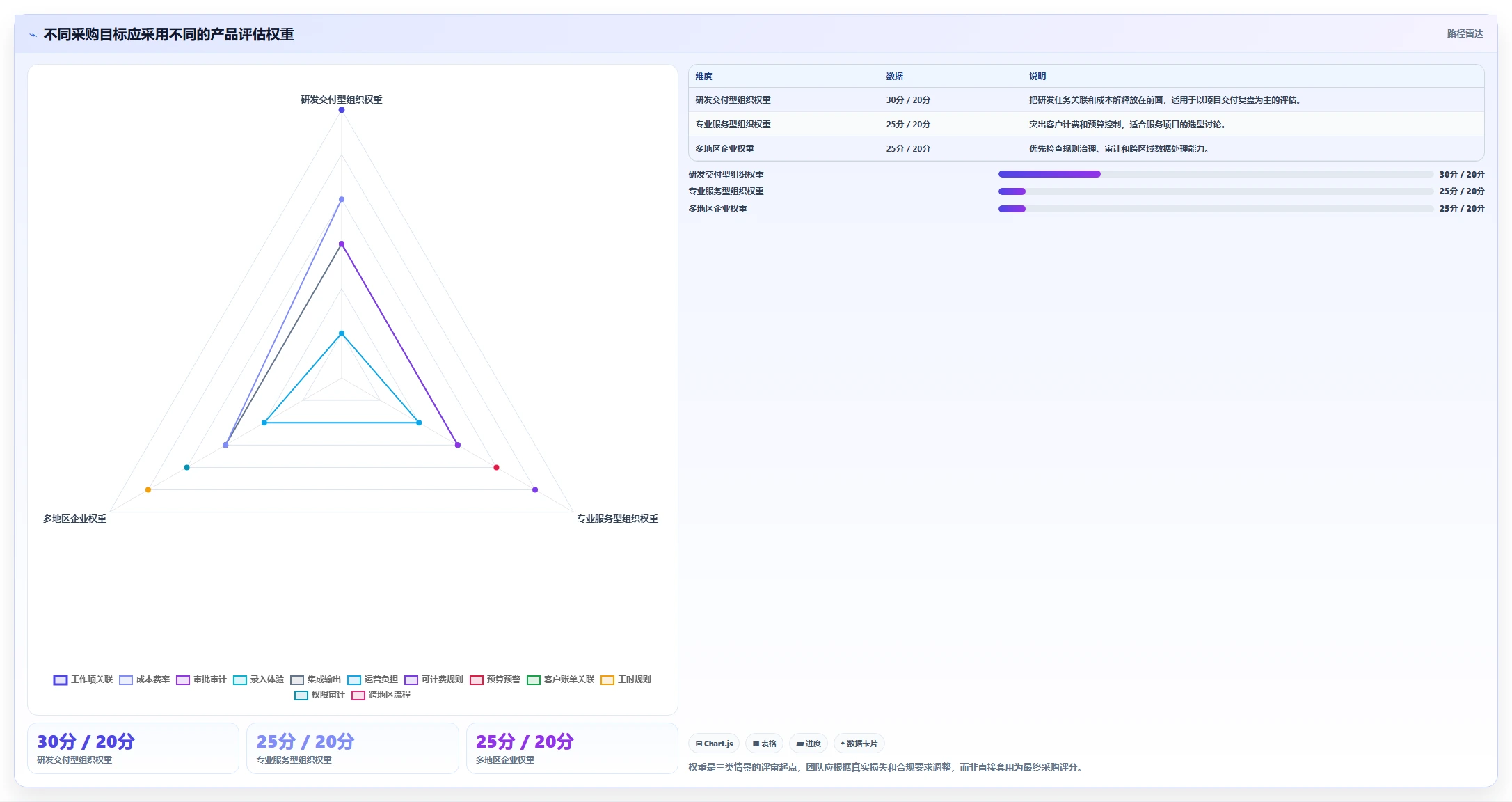Disable the 可计费规则 legend series
This screenshot has width=1512, height=802.
(x=433, y=679)
